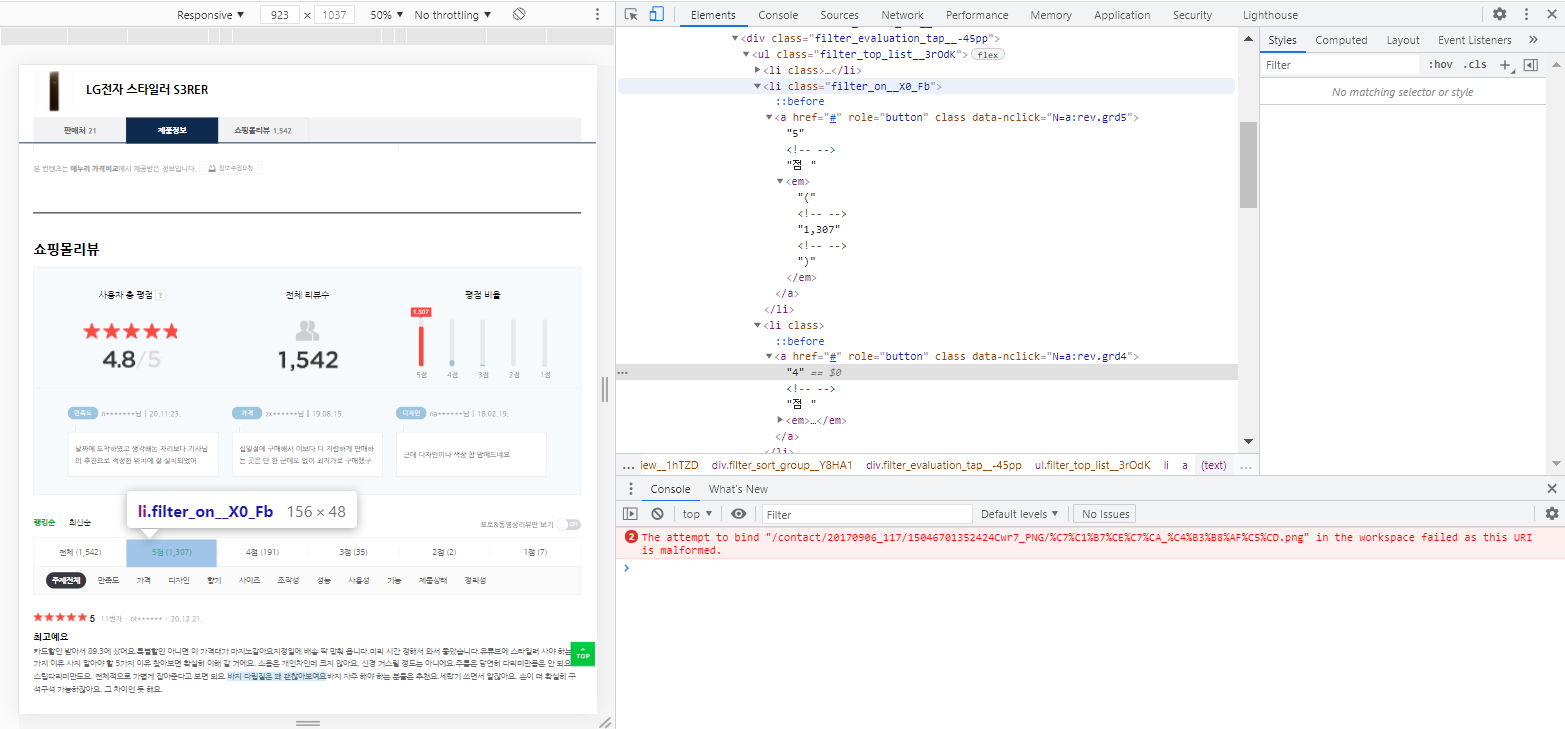Screen dimensions: 1565x729
Task: Open the Lighthouse panel tab
Action: (1270, 15)
